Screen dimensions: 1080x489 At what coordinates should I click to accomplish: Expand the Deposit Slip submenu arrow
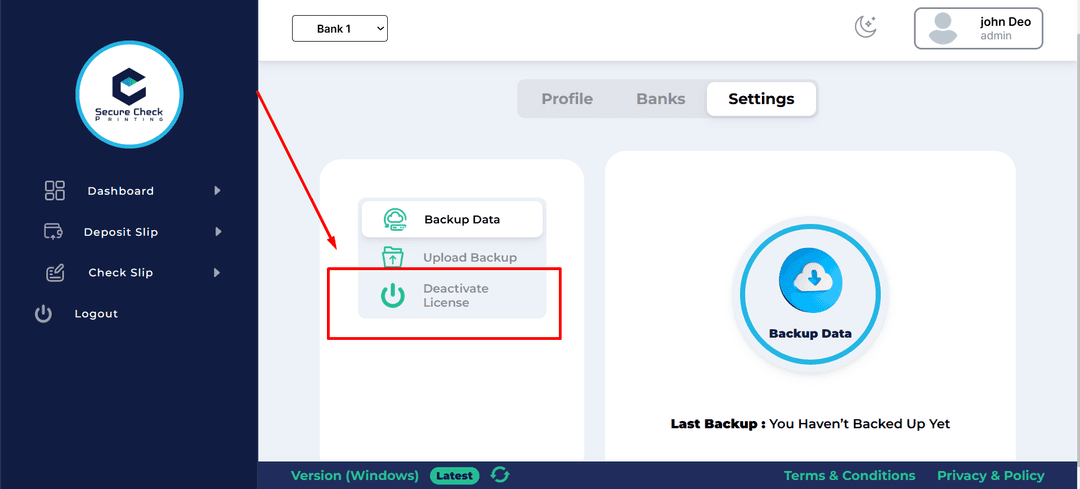217,232
